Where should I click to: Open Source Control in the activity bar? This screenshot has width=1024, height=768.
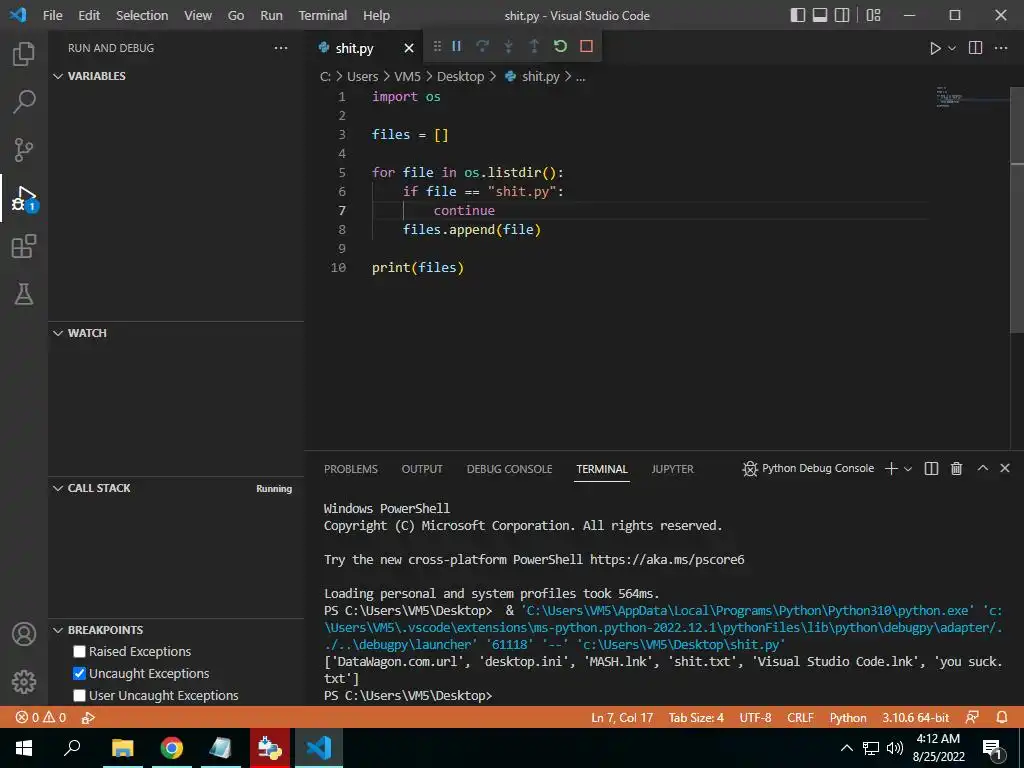pyautogui.click(x=24, y=150)
